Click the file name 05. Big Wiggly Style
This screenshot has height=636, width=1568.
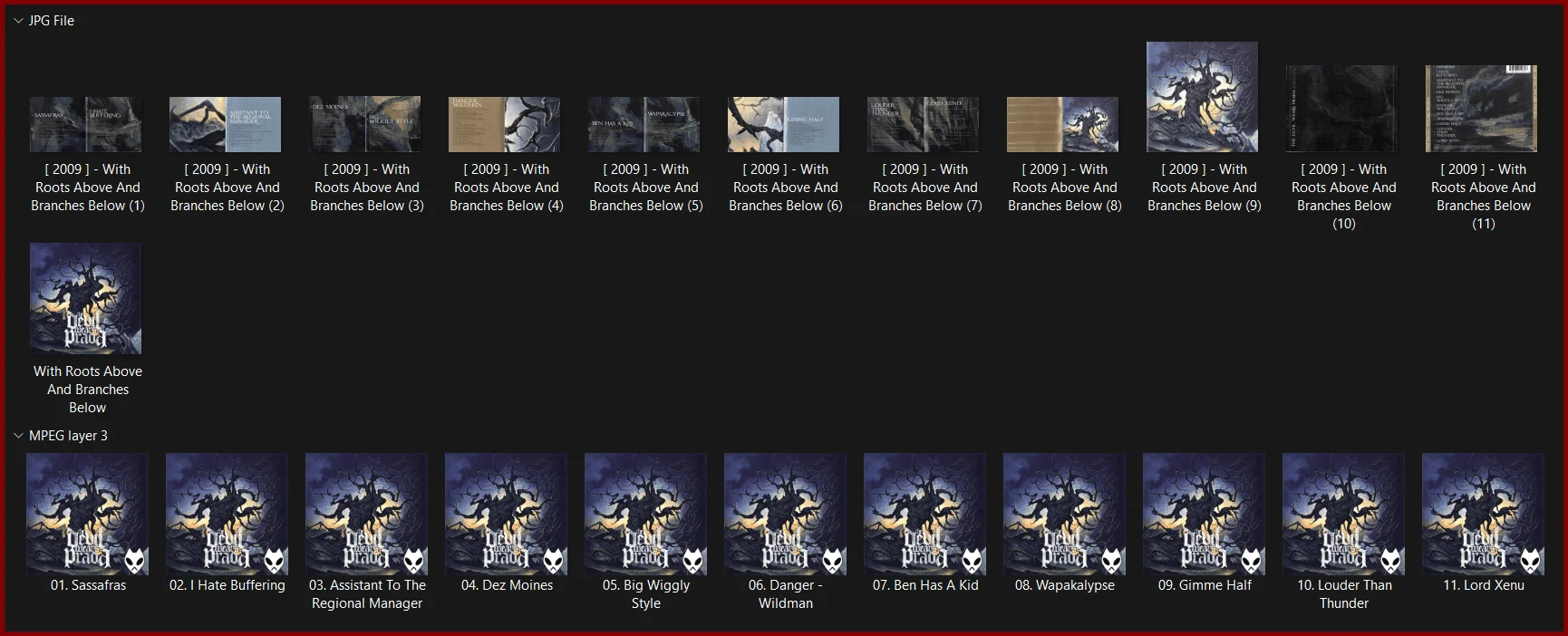point(646,594)
